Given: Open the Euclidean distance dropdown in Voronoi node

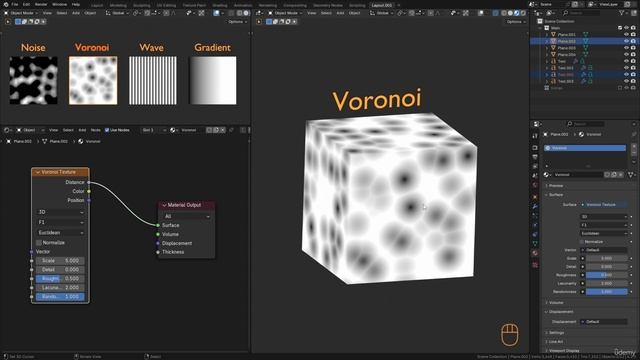Looking at the screenshot, I should pos(60,233).
